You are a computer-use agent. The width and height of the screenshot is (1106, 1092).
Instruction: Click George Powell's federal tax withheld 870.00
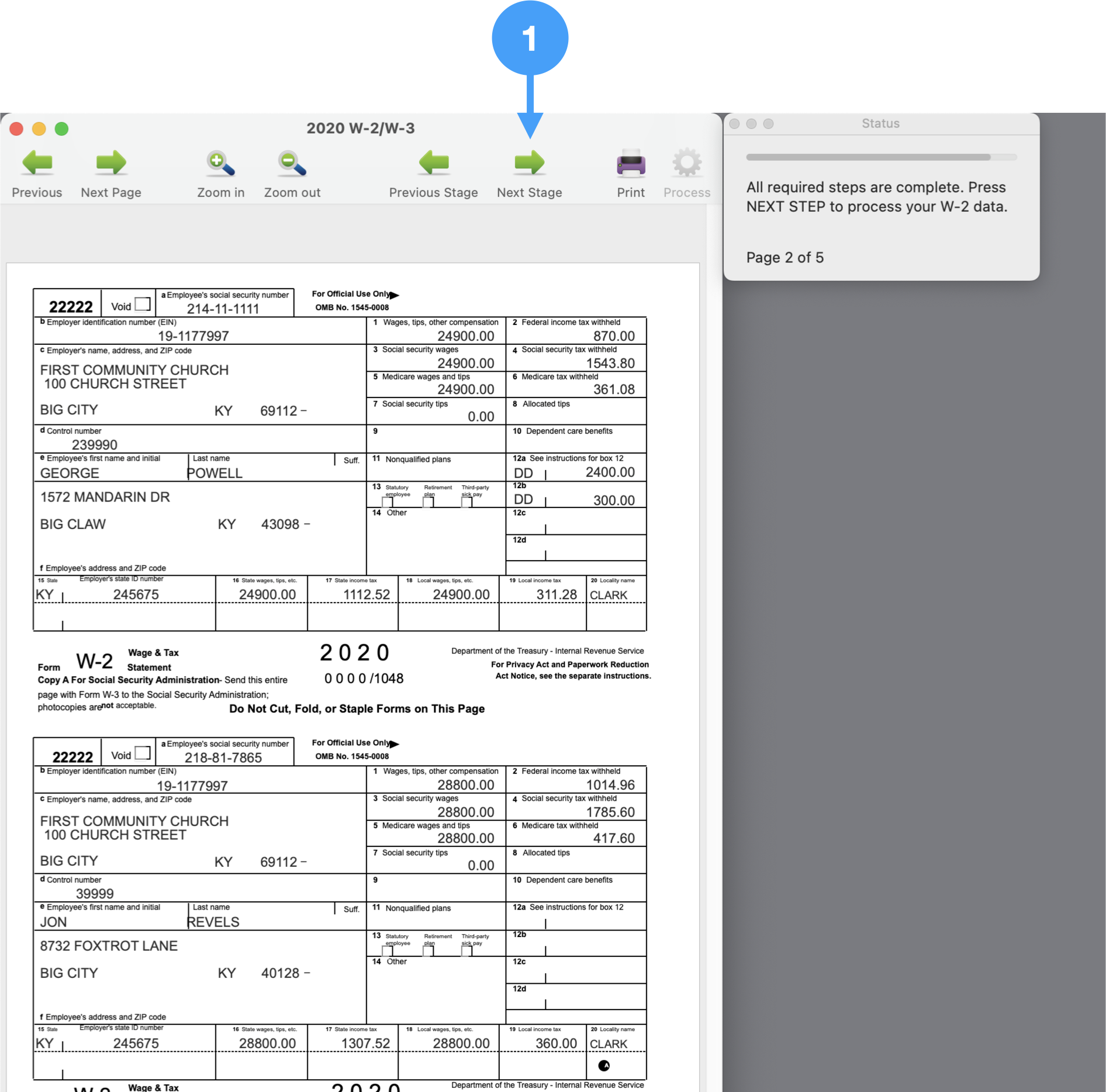613,336
